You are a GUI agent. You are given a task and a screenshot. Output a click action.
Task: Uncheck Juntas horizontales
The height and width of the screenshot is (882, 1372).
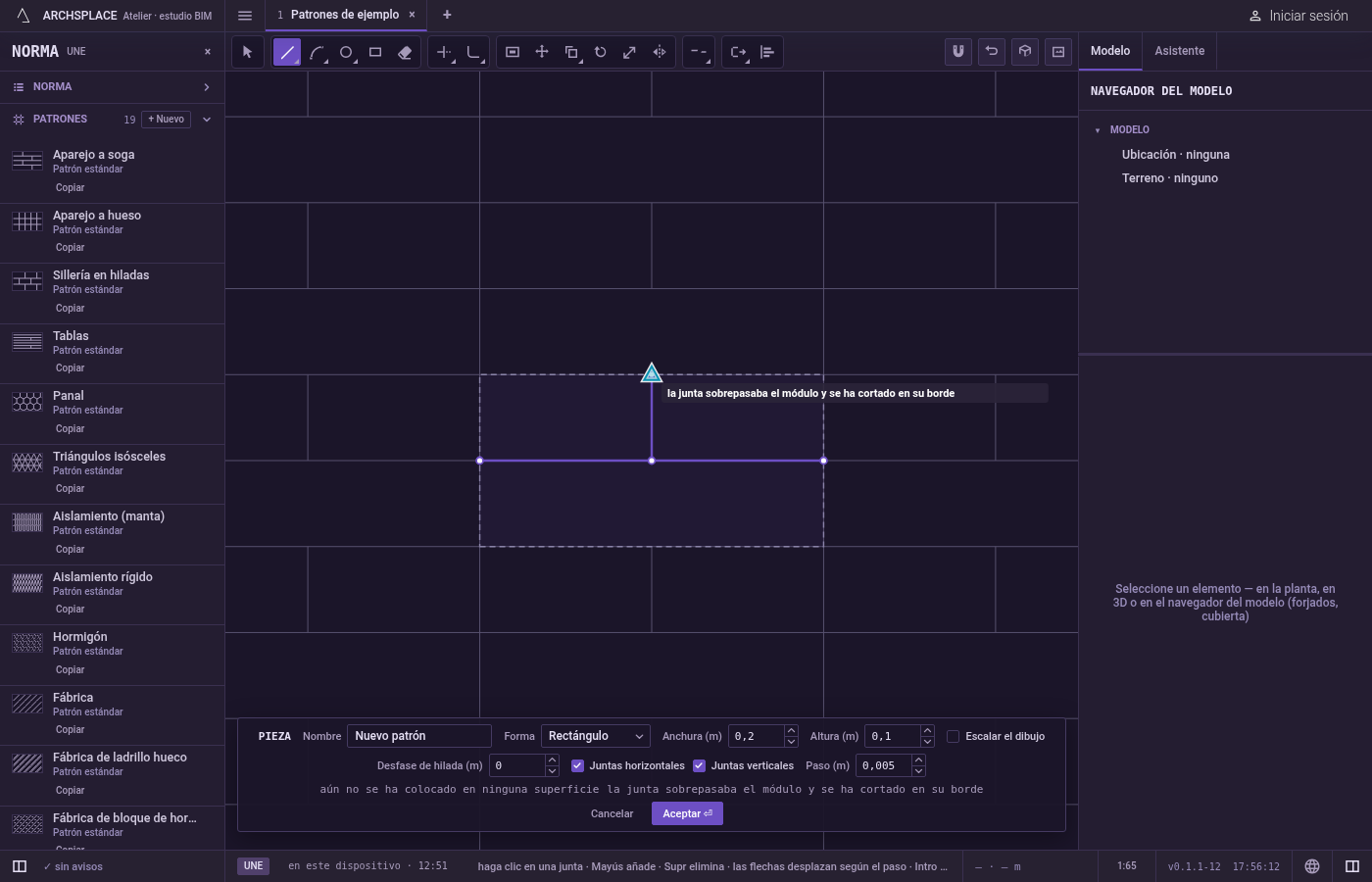(577, 766)
